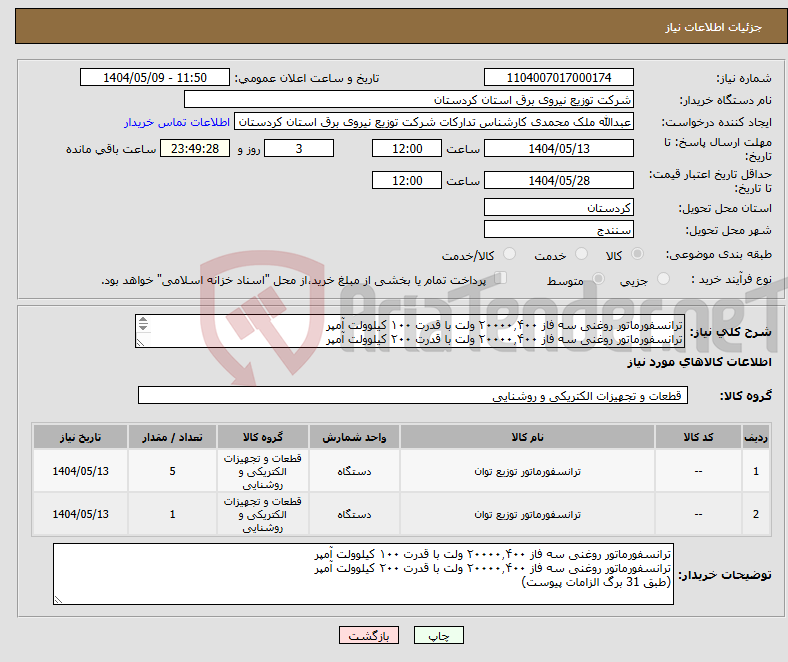The height and width of the screenshot is (662, 788).
Task: Click the unit دستگاه in row 2
Action: click(354, 514)
